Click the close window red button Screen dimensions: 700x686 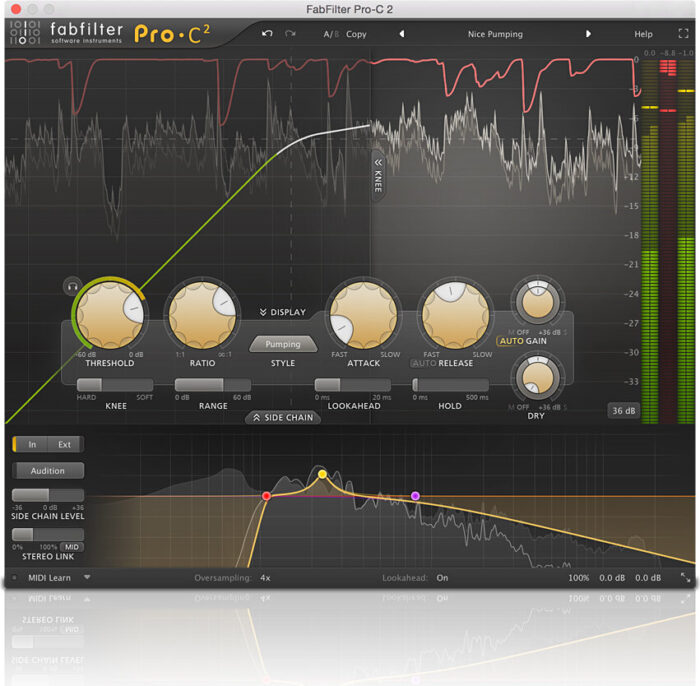click(16, 9)
